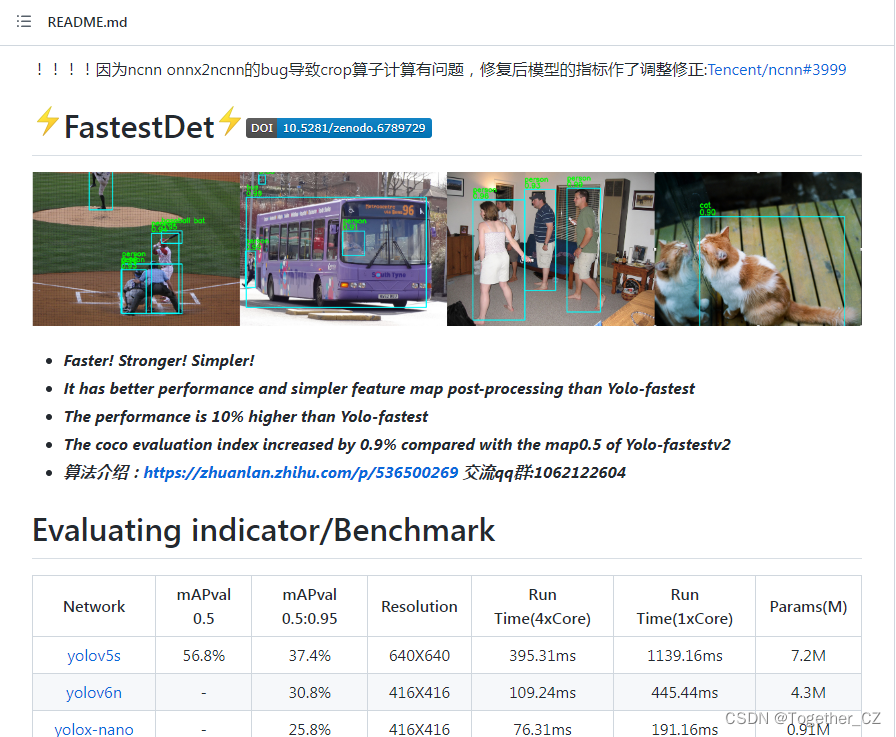Image resolution: width=896 pixels, height=737 pixels.
Task: Click the coco evaluation index bullet text
Action: pos(397,444)
